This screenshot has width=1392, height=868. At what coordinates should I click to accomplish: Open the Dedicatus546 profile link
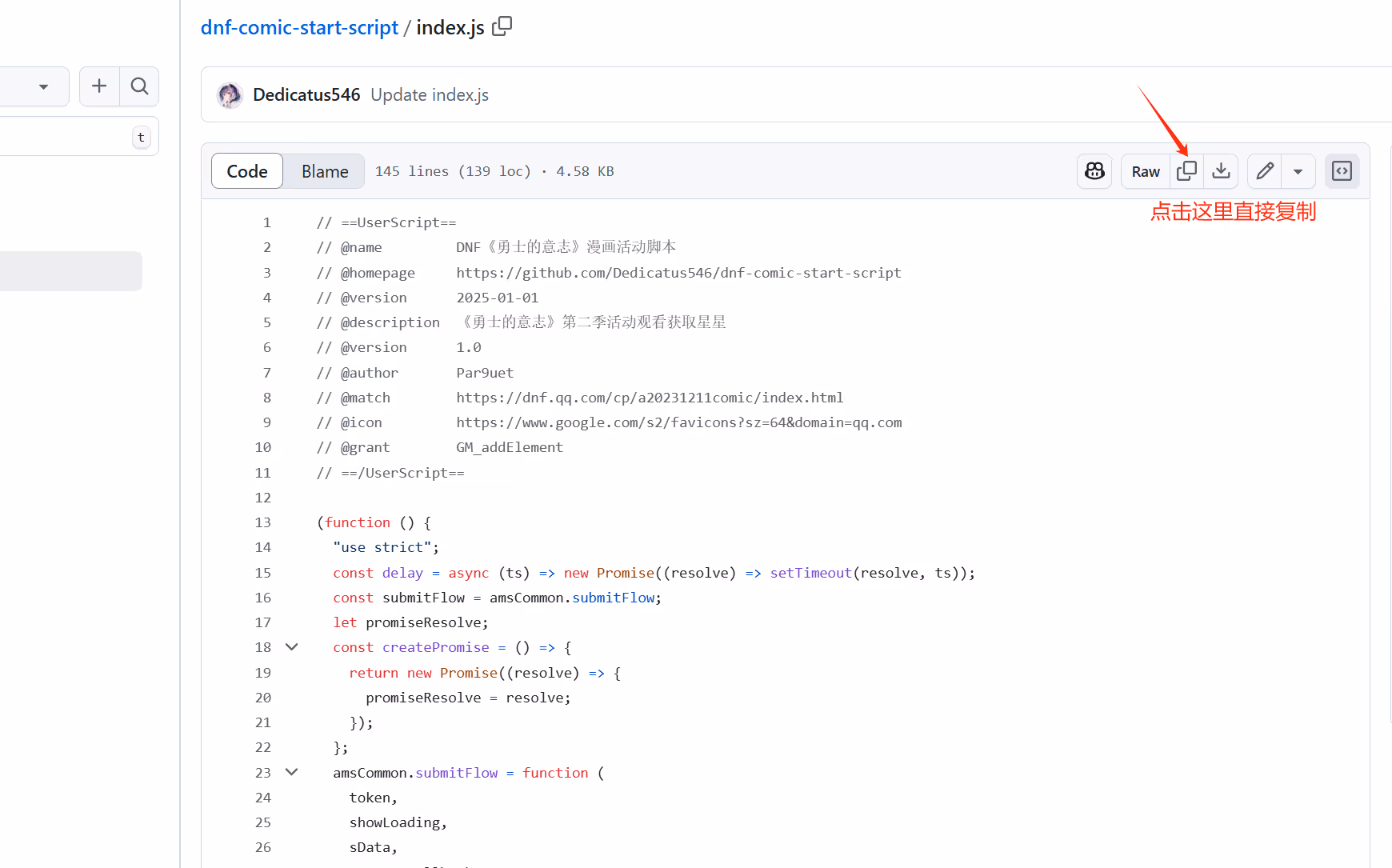(x=306, y=94)
